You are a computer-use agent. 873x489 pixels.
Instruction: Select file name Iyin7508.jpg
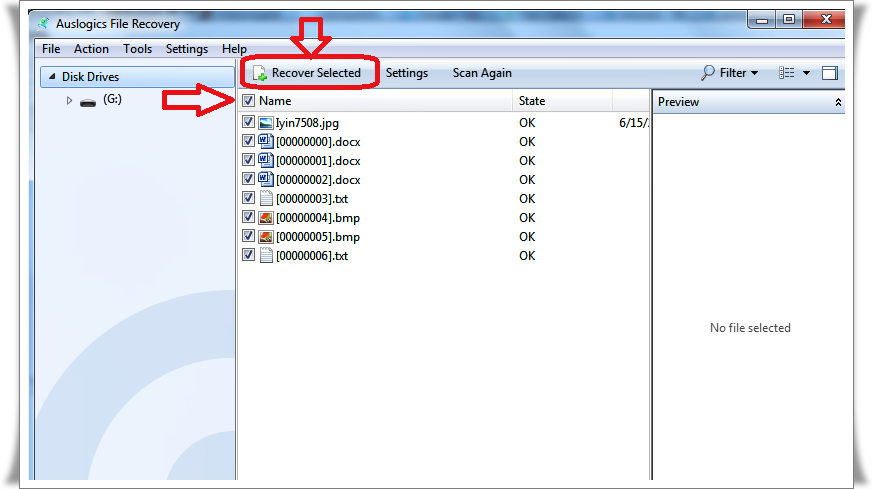pyautogui.click(x=307, y=123)
